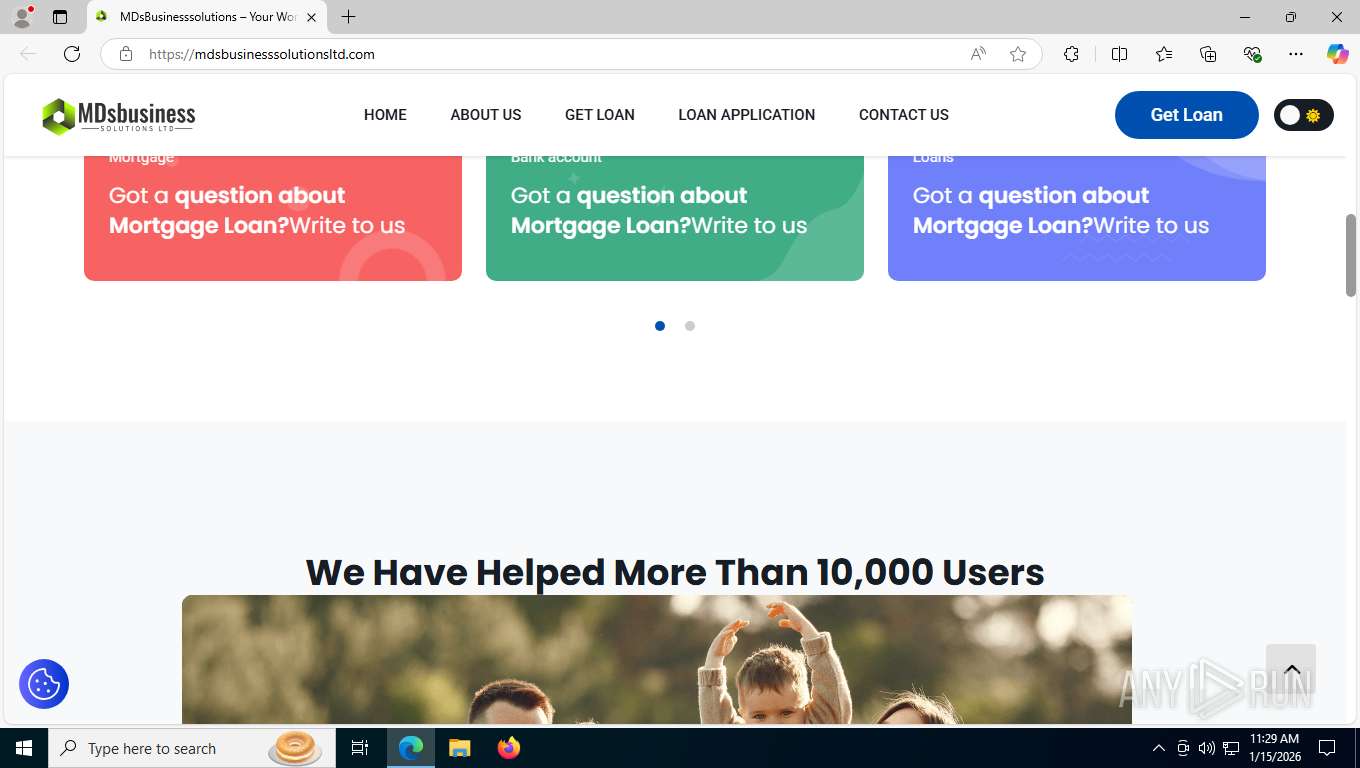This screenshot has height=768, width=1360.
Task: Add page to favorites star icon
Action: point(1018,54)
